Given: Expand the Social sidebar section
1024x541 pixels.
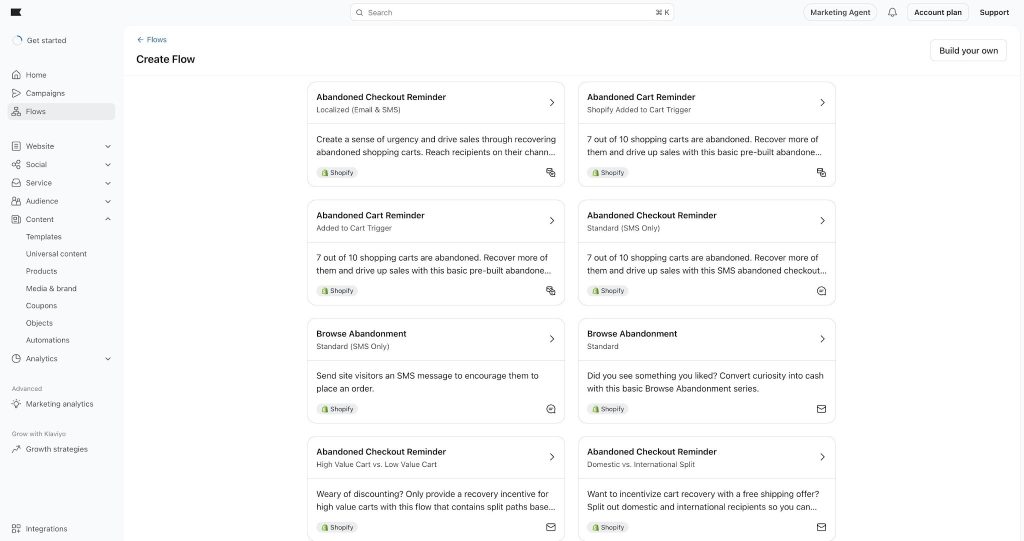Looking at the screenshot, I should [x=108, y=165].
